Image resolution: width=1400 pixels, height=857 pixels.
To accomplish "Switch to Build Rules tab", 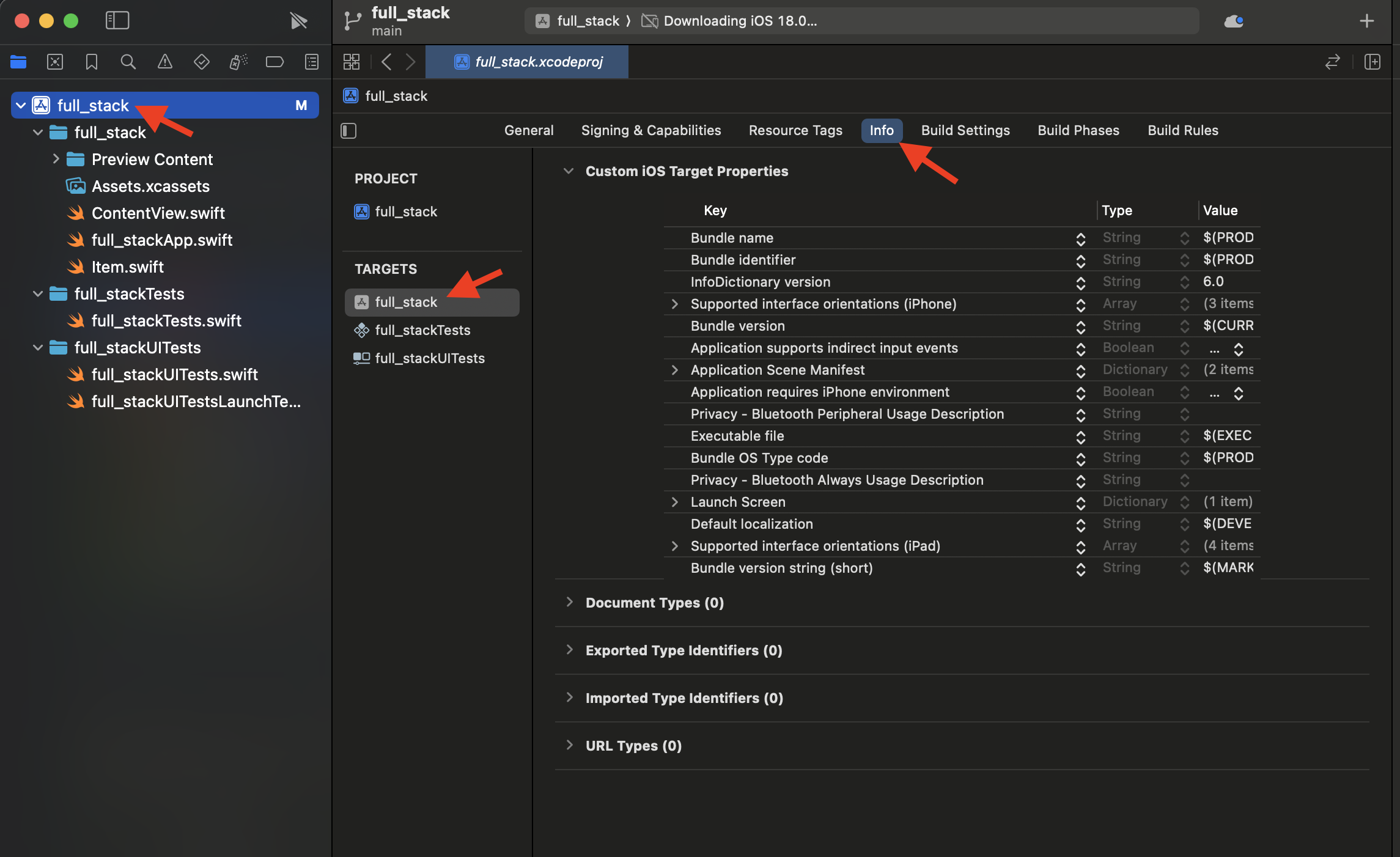I will pos(1183,130).
